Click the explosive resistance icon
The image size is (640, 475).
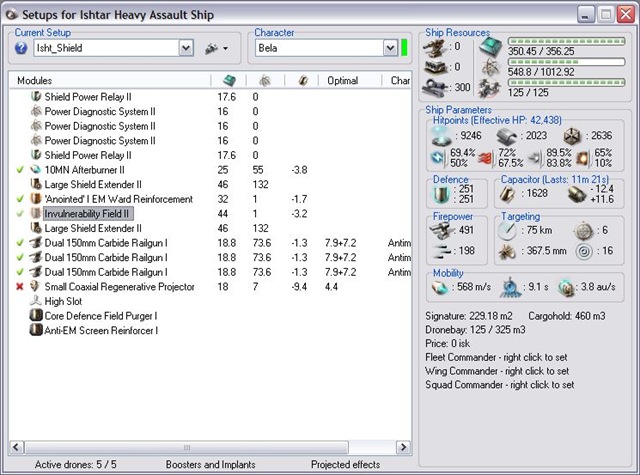coord(583,158)
